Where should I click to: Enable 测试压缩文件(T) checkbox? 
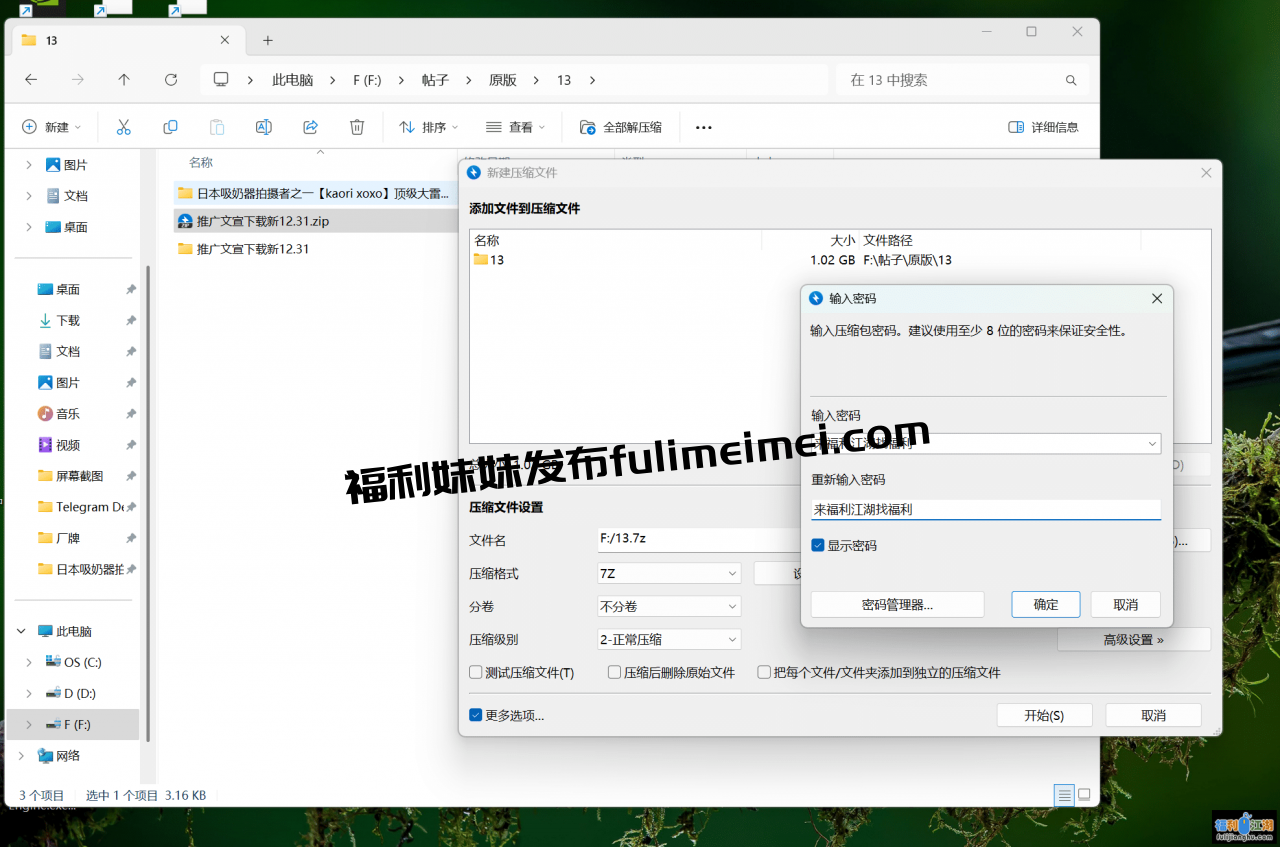tap(476, 672)
